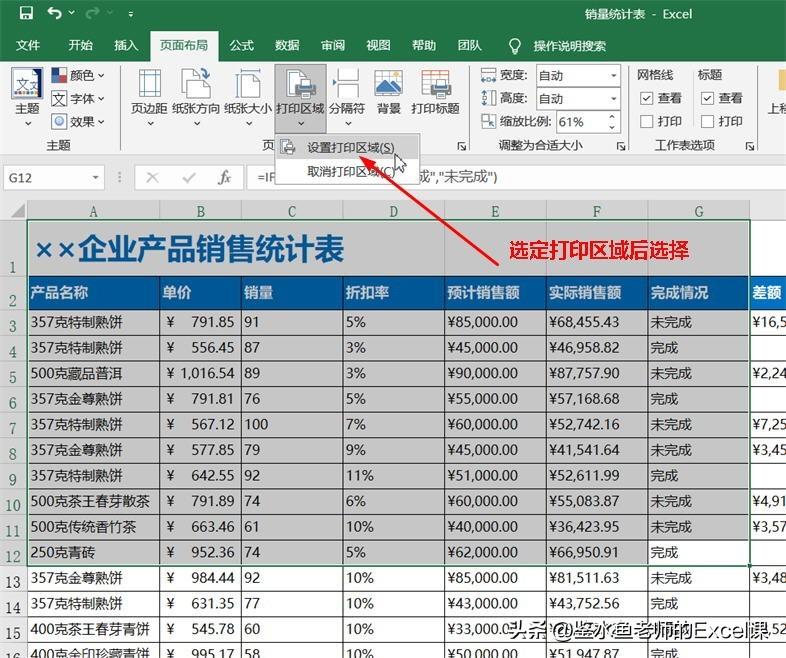The height and width of the screenshot is (658, 786).
Task: Open the 页面设置 group dialog launcher
Action: click(x=462, y=146)
